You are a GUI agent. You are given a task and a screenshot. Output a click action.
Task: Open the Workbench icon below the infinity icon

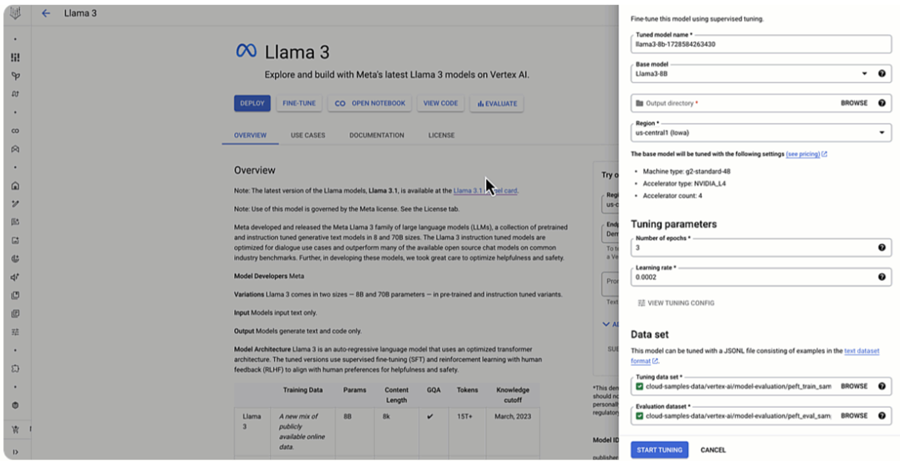pyautogui.click(x=15, y=149)
